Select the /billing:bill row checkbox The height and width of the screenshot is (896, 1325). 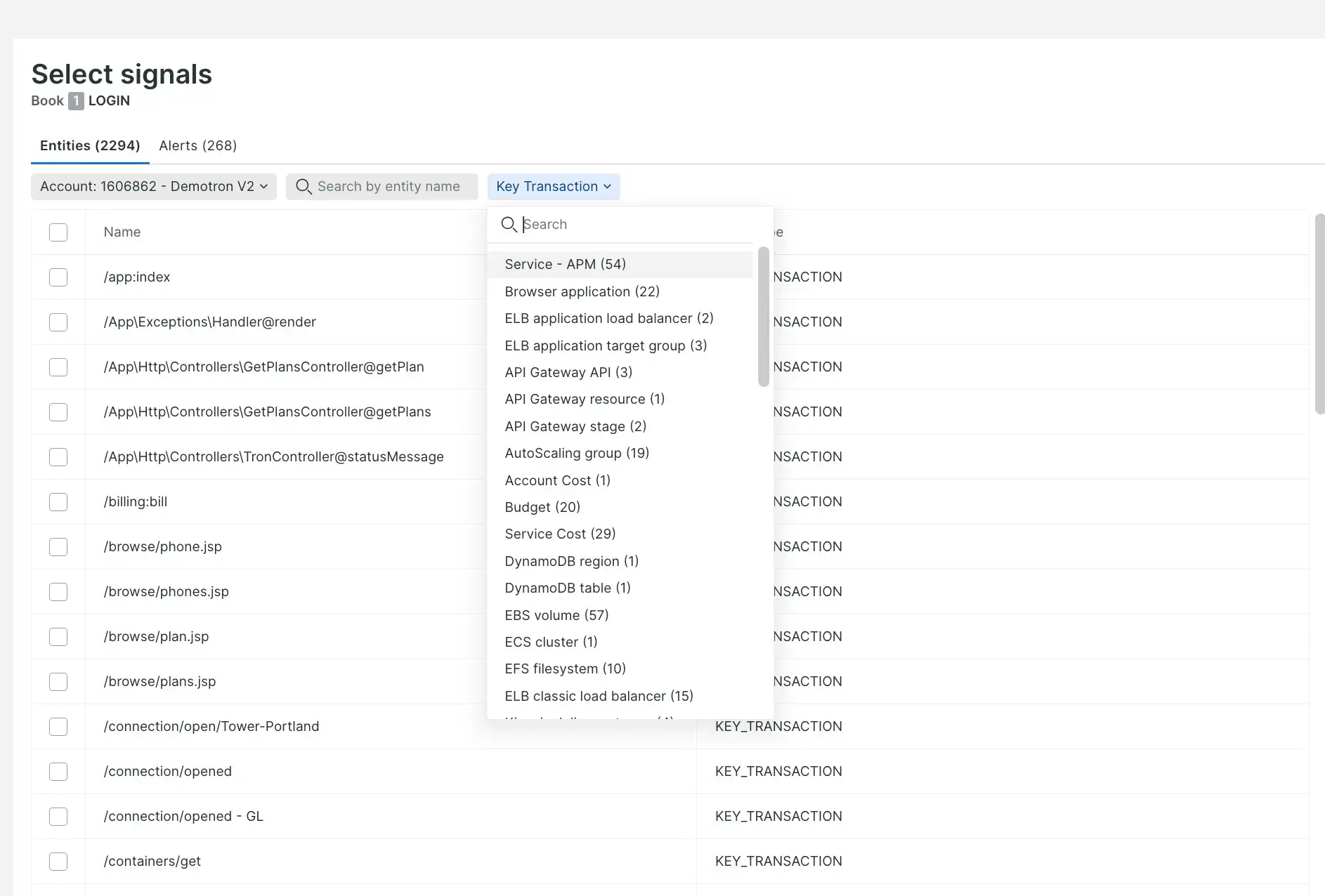58,502
